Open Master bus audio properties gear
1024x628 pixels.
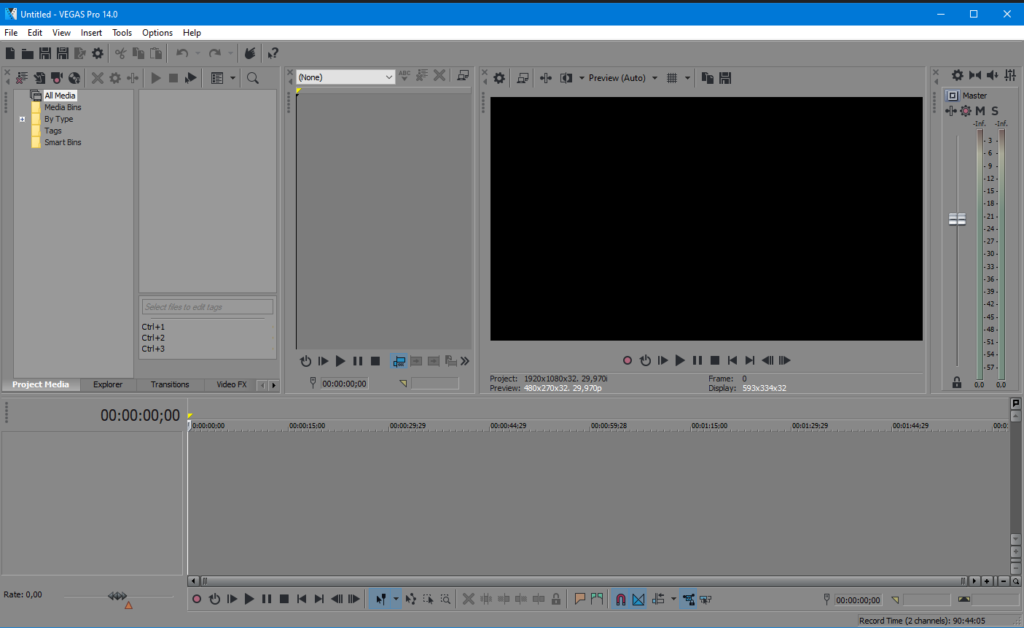click(x=957, y=76)
